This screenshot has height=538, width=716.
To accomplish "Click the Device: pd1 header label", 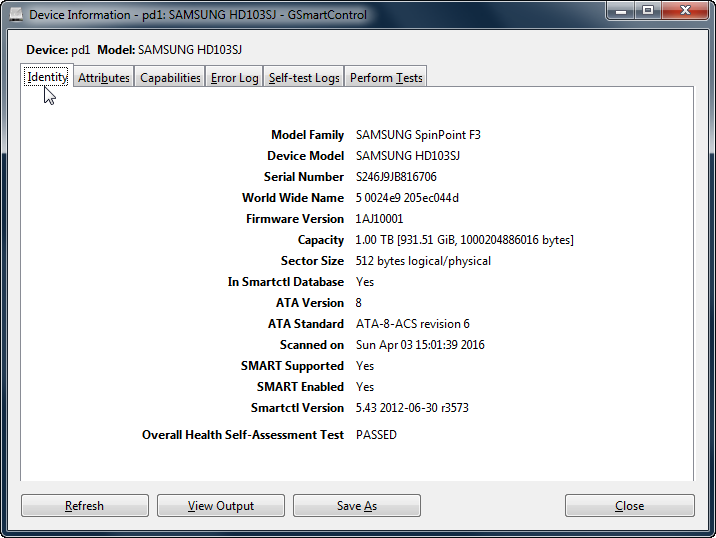I will pos(58,50).
